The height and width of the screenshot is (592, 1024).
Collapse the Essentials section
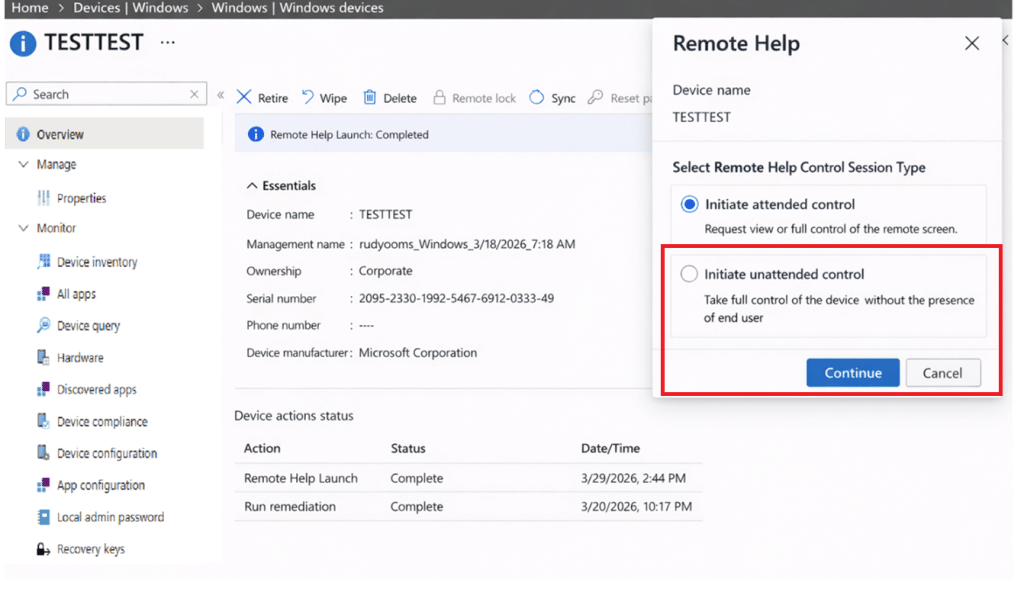(251, 186)
